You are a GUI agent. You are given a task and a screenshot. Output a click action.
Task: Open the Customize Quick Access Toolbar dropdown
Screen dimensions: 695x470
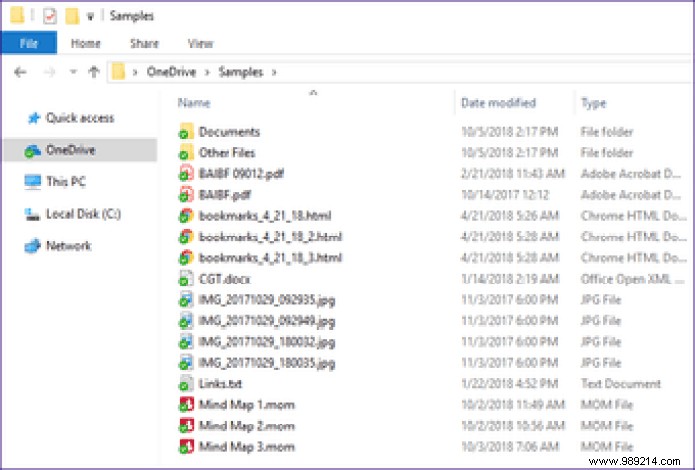point(90,17)
